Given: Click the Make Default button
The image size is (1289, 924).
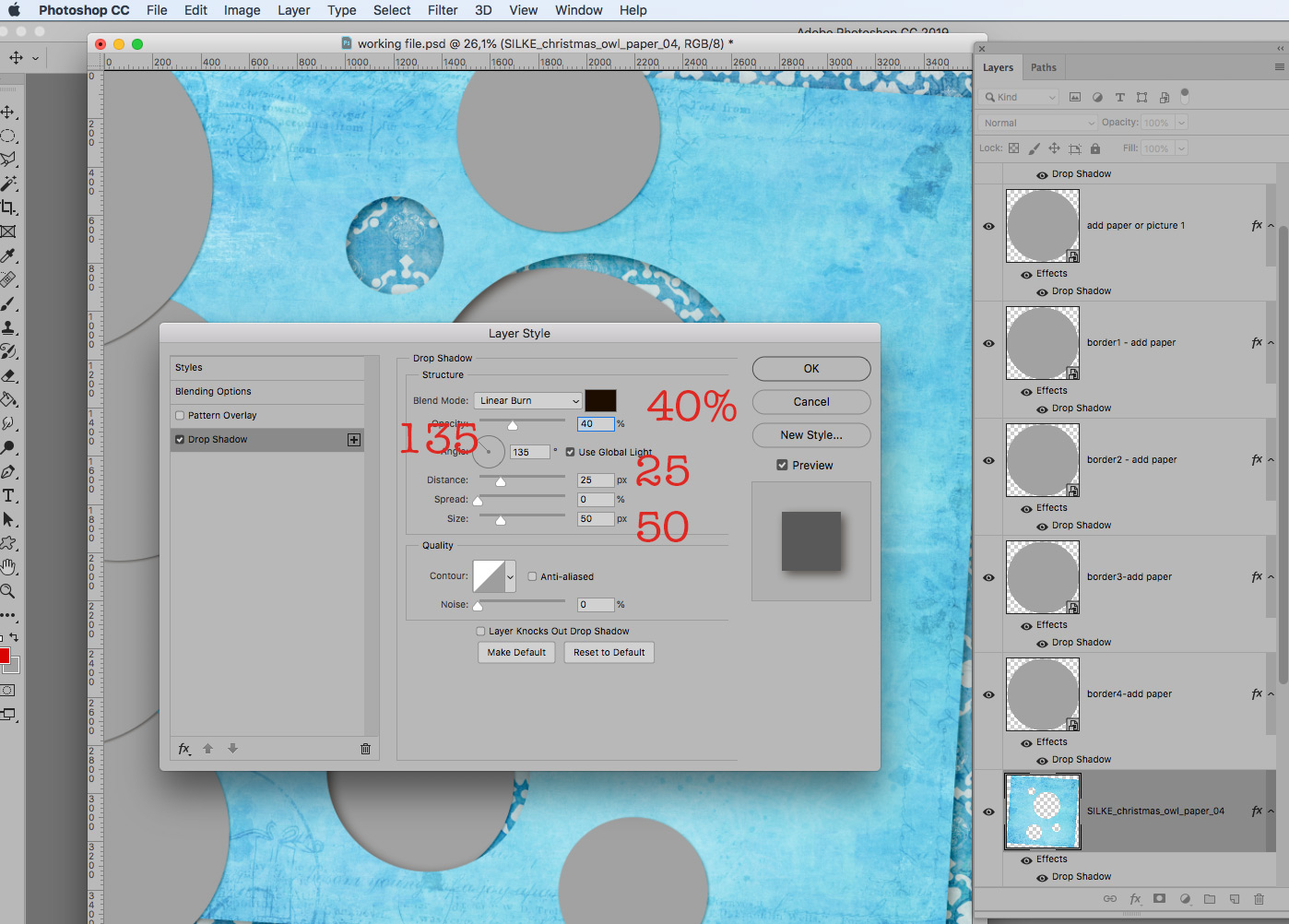Looking at the screenshot, I should coord(516,653).
